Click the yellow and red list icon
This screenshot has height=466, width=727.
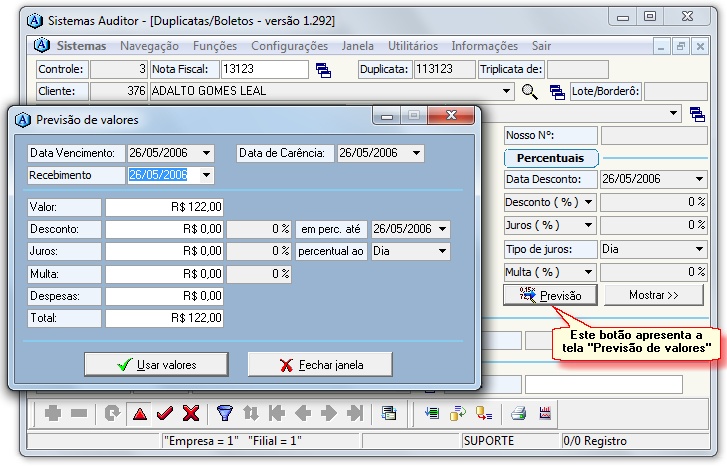coord(484,413)
